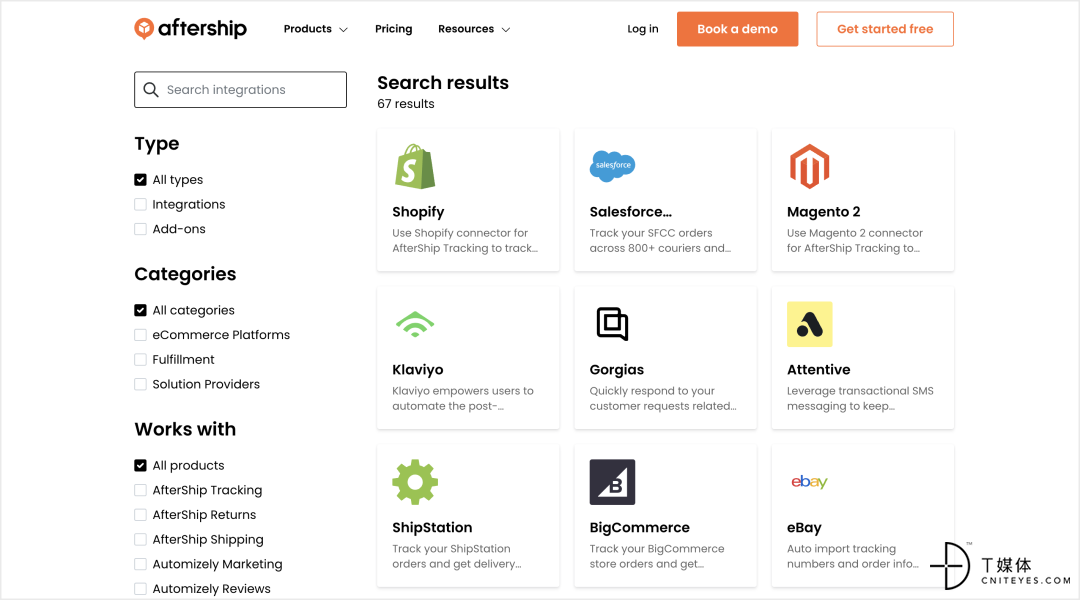
Task: Open the Magento 2 logo
Action: coord(809,166)
